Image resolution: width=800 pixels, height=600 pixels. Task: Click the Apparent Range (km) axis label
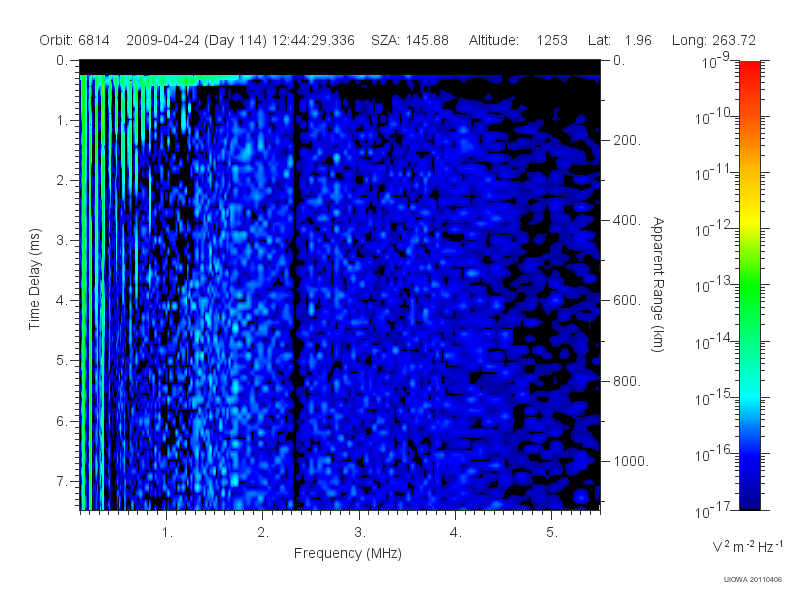[x=659, y=284]
